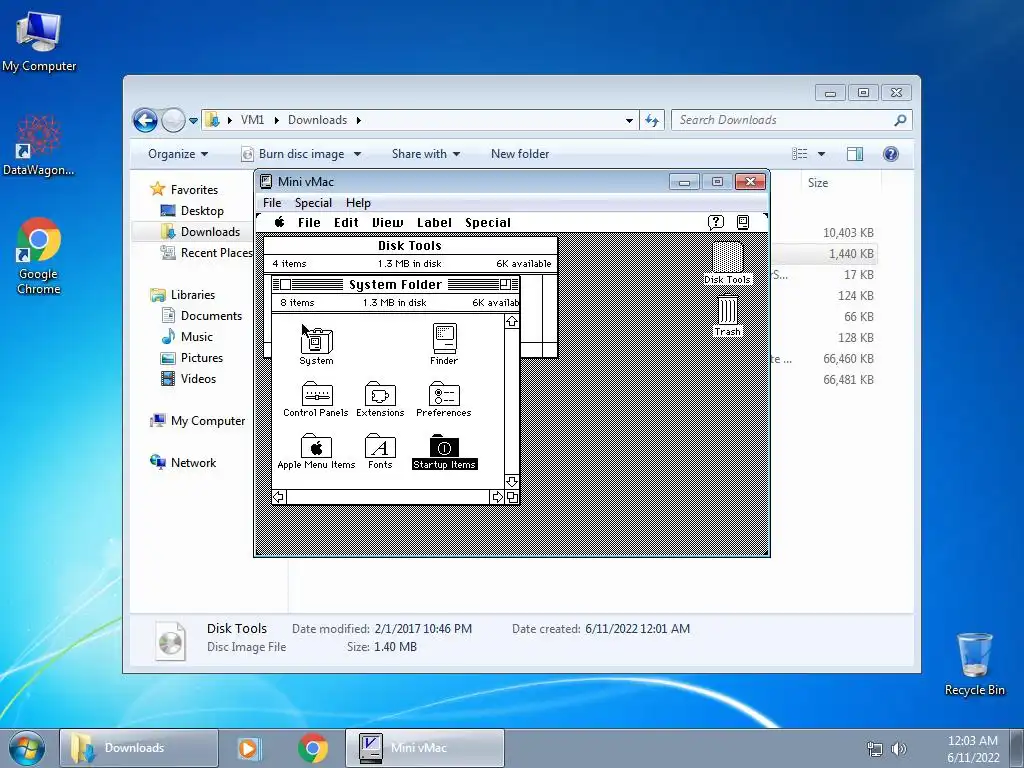
Task: Select Music library
Action: pyautogui.click(x=196, y=337)
